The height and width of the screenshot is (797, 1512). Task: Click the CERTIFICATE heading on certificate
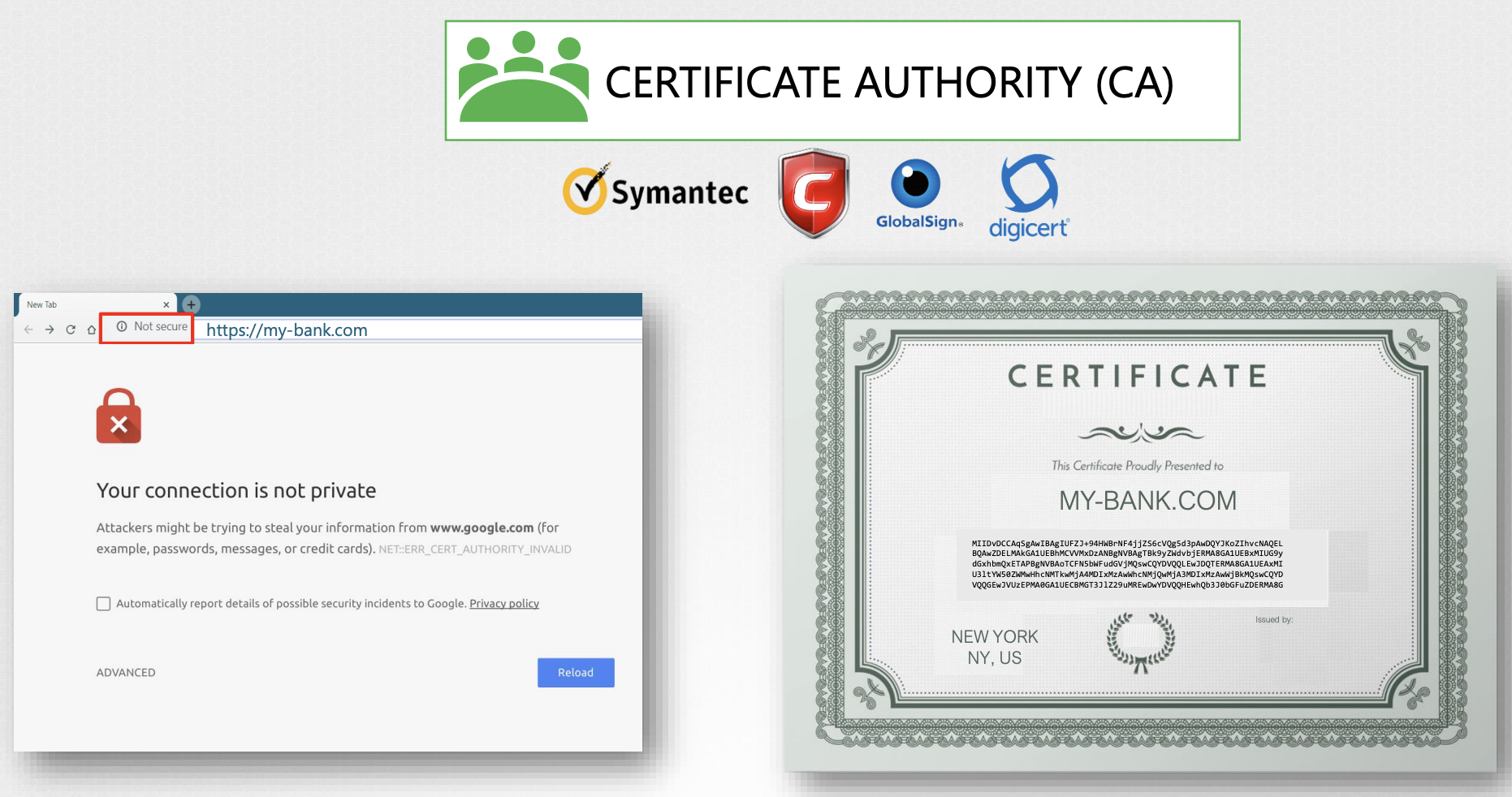click(1138, 377)
